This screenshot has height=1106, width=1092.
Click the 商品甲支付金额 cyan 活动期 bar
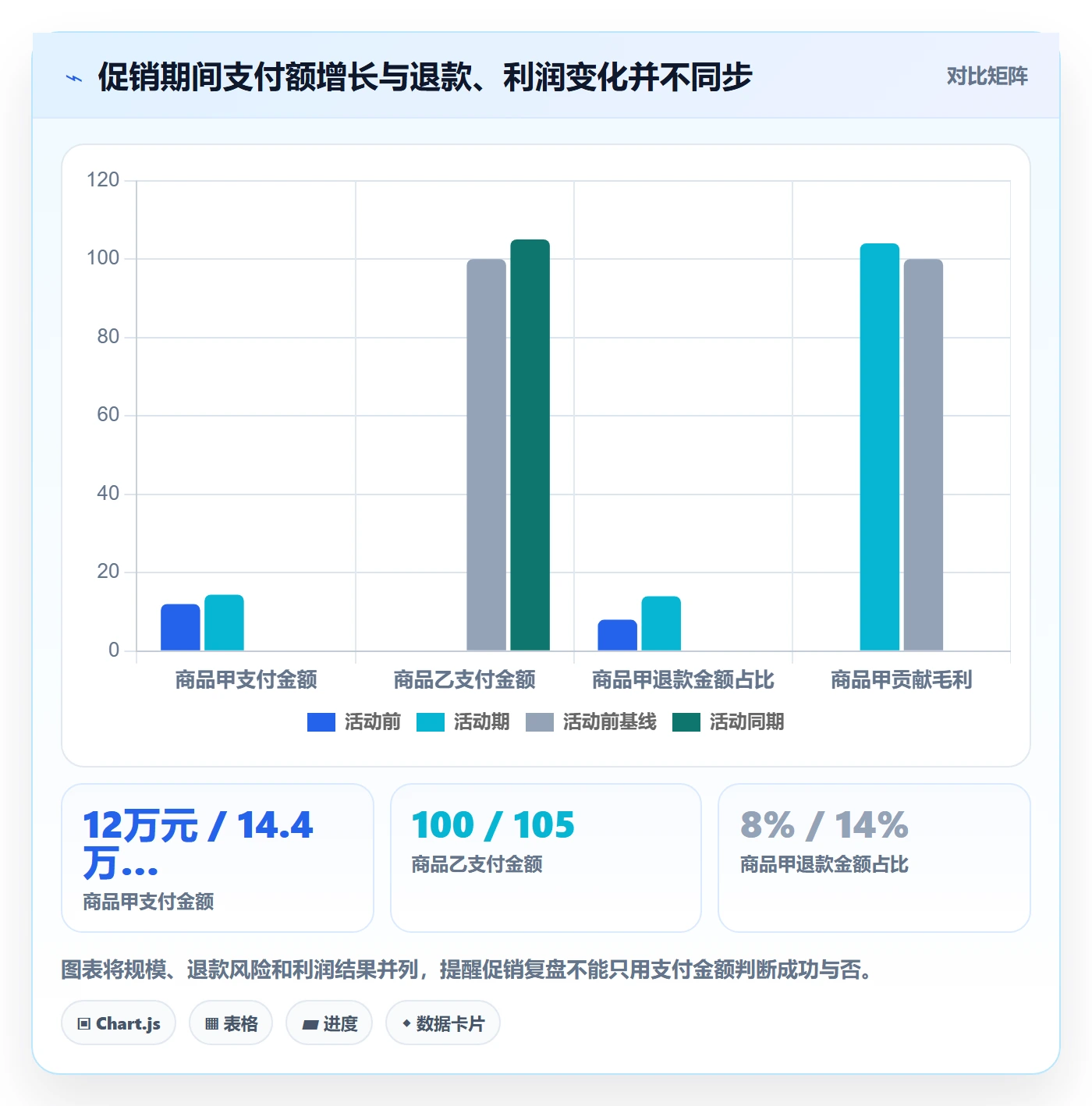click(224, 622)
